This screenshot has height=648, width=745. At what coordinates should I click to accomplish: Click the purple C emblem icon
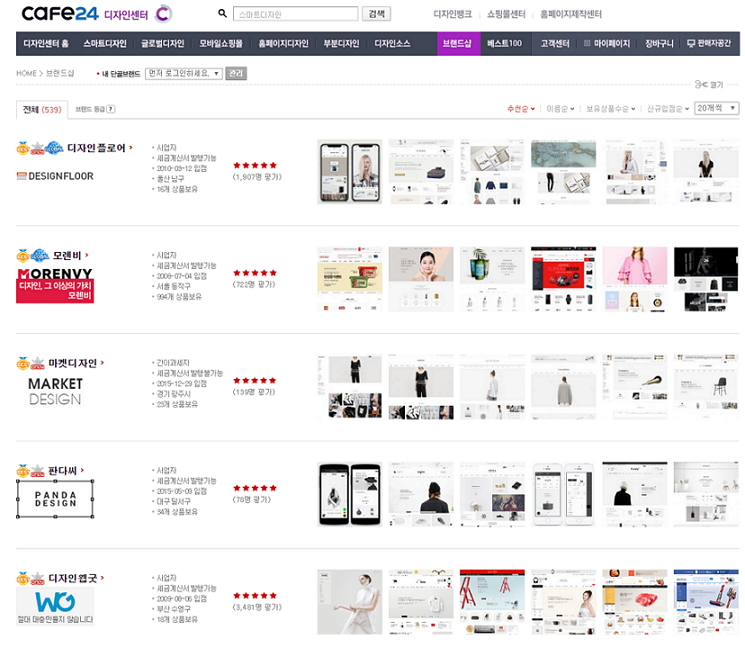tap(163, 14)
